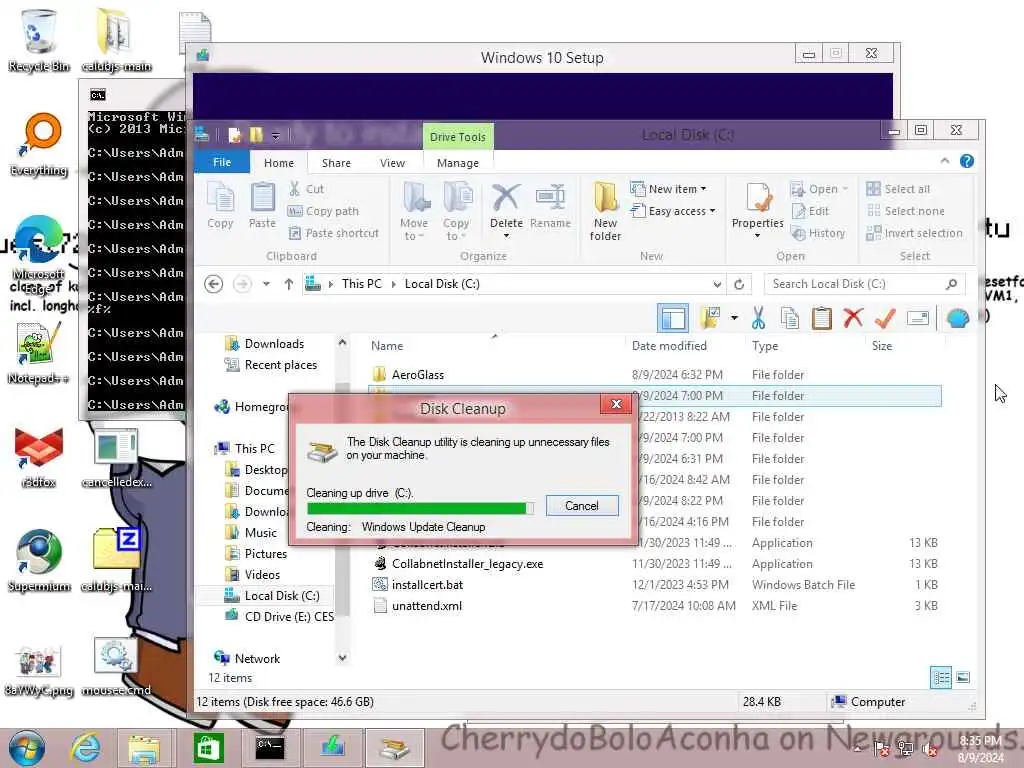Image resolution: width=1024 pixels, height=768 pixels.
Task: Select CollabnetInstaller_legacy.exe file
Action: pos(467,564)
